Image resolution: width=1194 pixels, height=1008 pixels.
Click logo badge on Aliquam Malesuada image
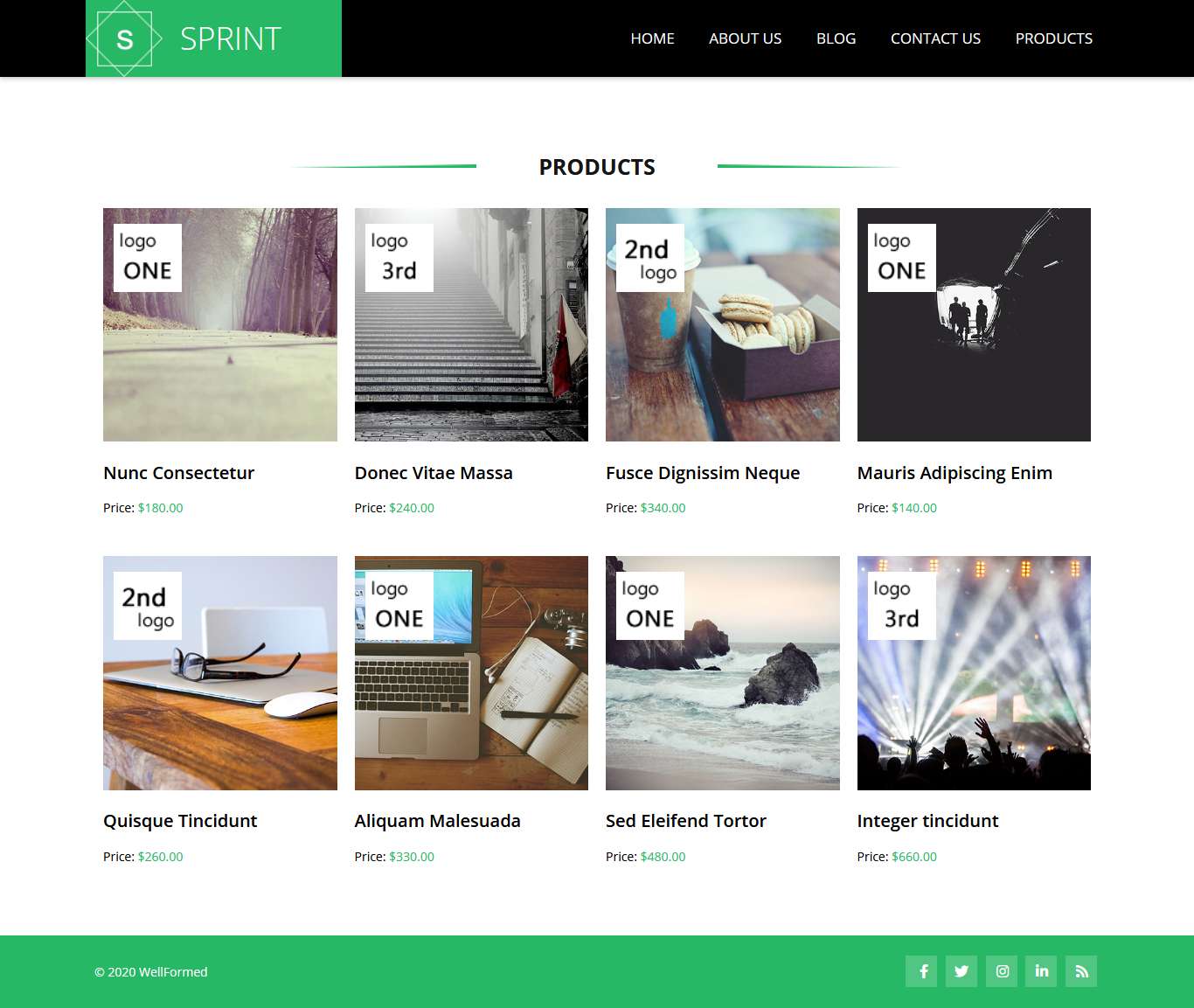pos(399,606)
